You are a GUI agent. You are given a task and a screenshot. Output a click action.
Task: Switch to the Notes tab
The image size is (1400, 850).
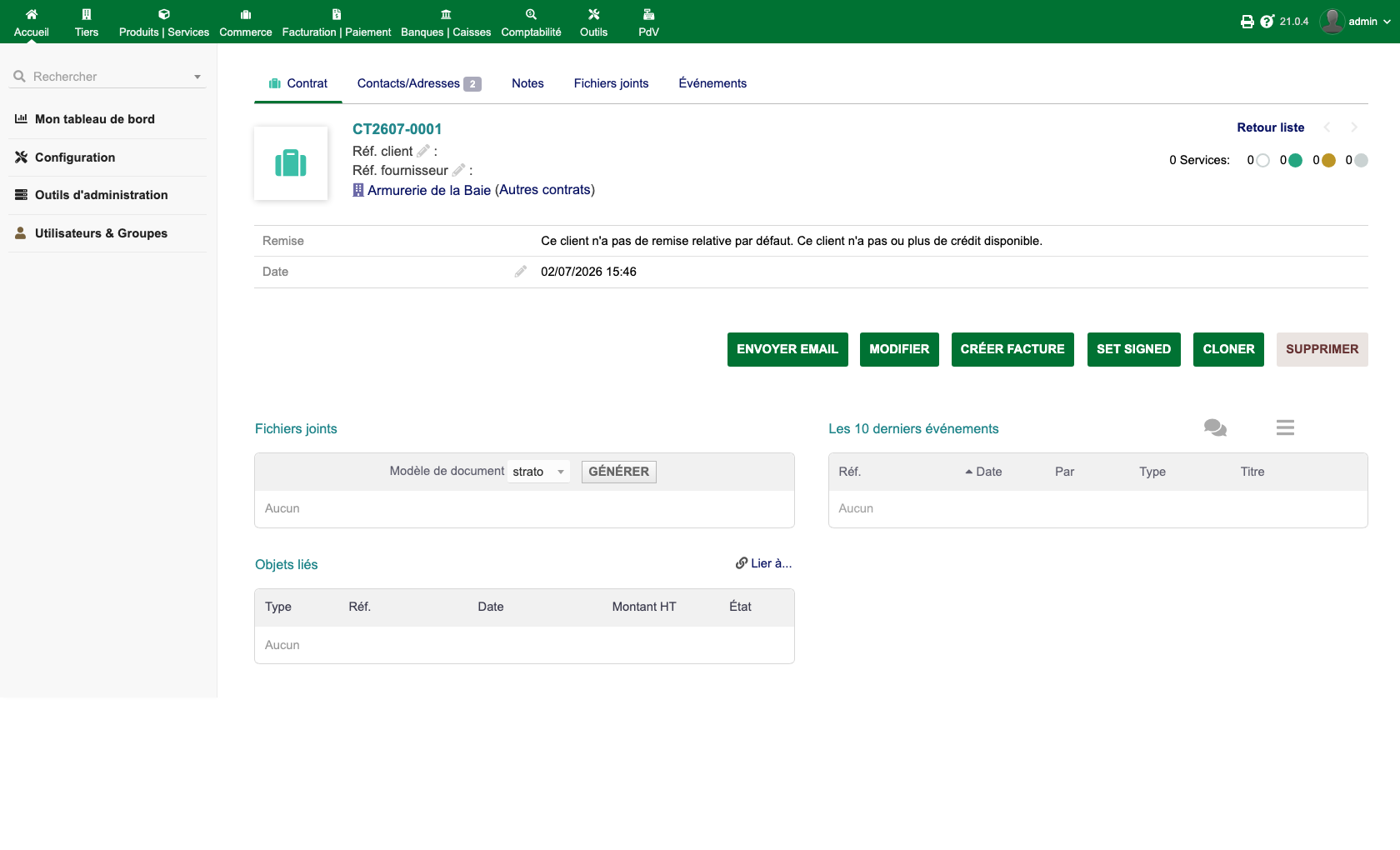click(x=527, y=83)
